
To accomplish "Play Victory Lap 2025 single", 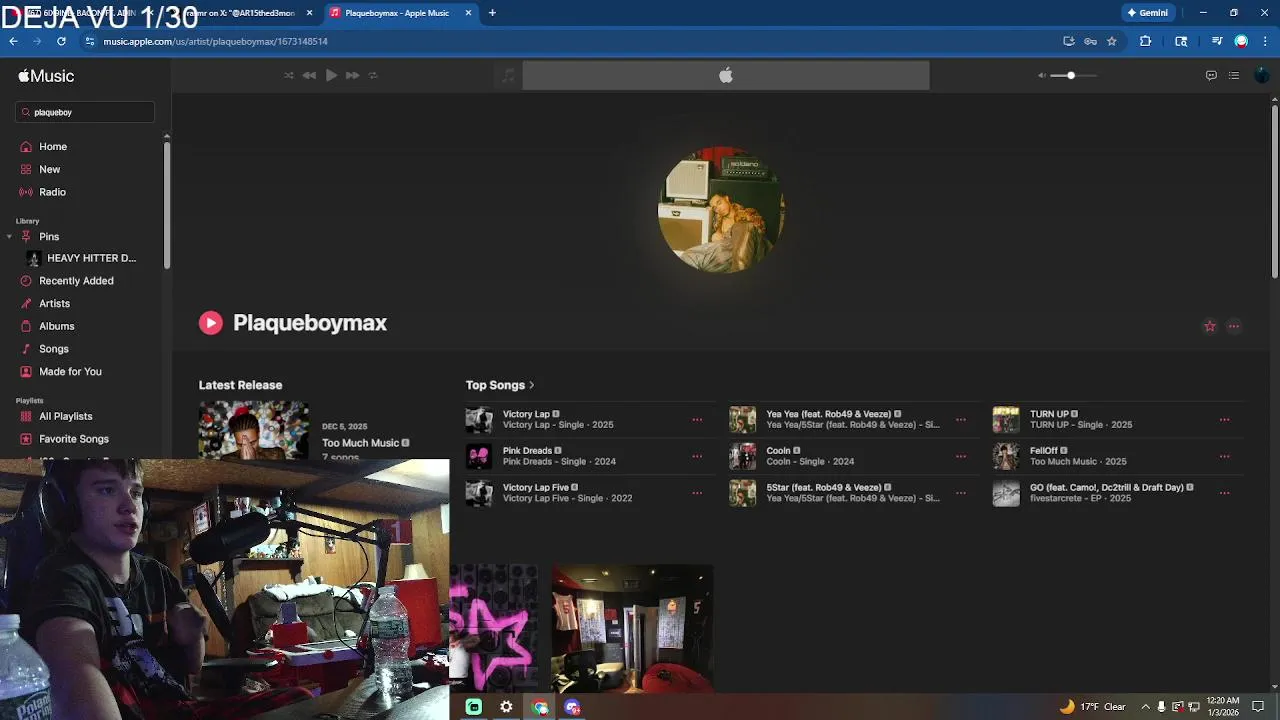I will (x=479, y=419).
